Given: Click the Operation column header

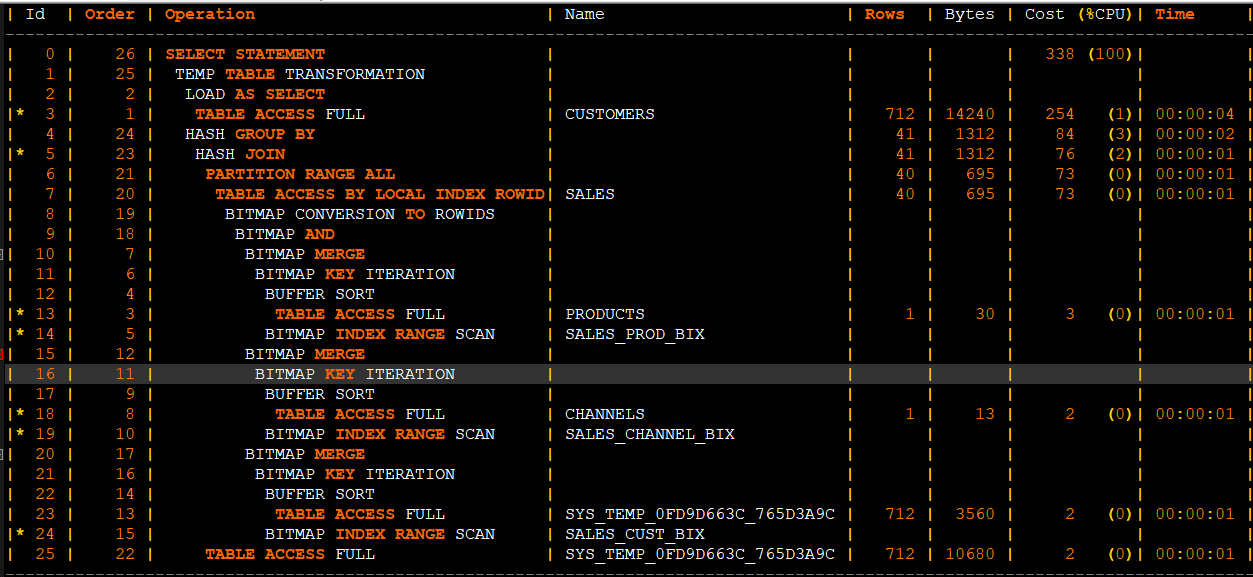Looking at the screenshot, I should pyautogui.click(x=210, y=14).
